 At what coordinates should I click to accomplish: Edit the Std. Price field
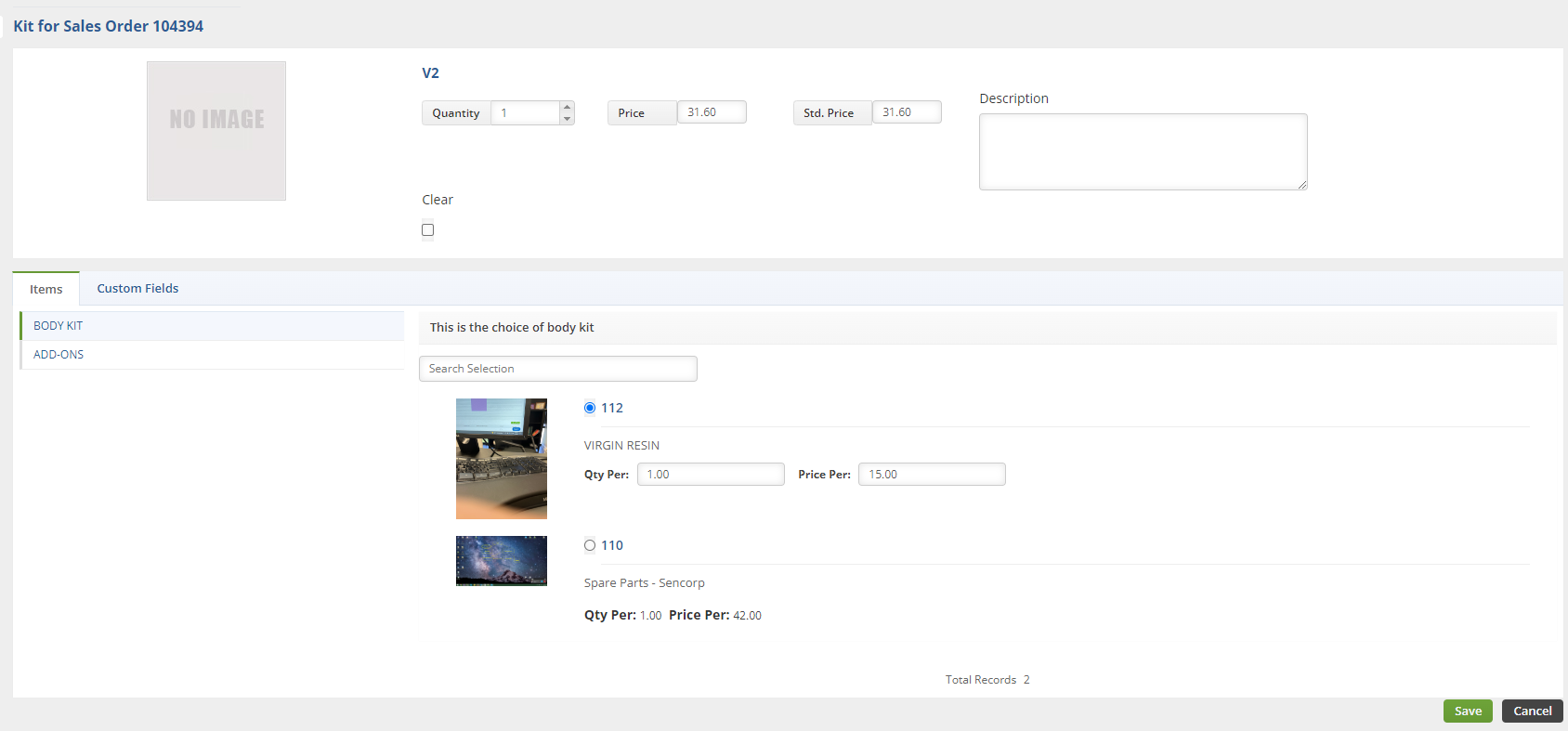907,112
